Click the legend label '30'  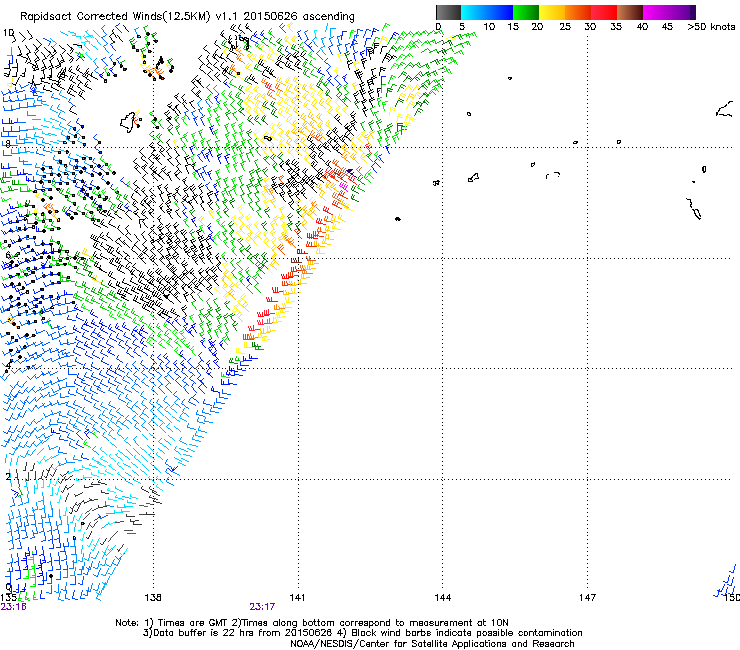[x=590, y=27]
